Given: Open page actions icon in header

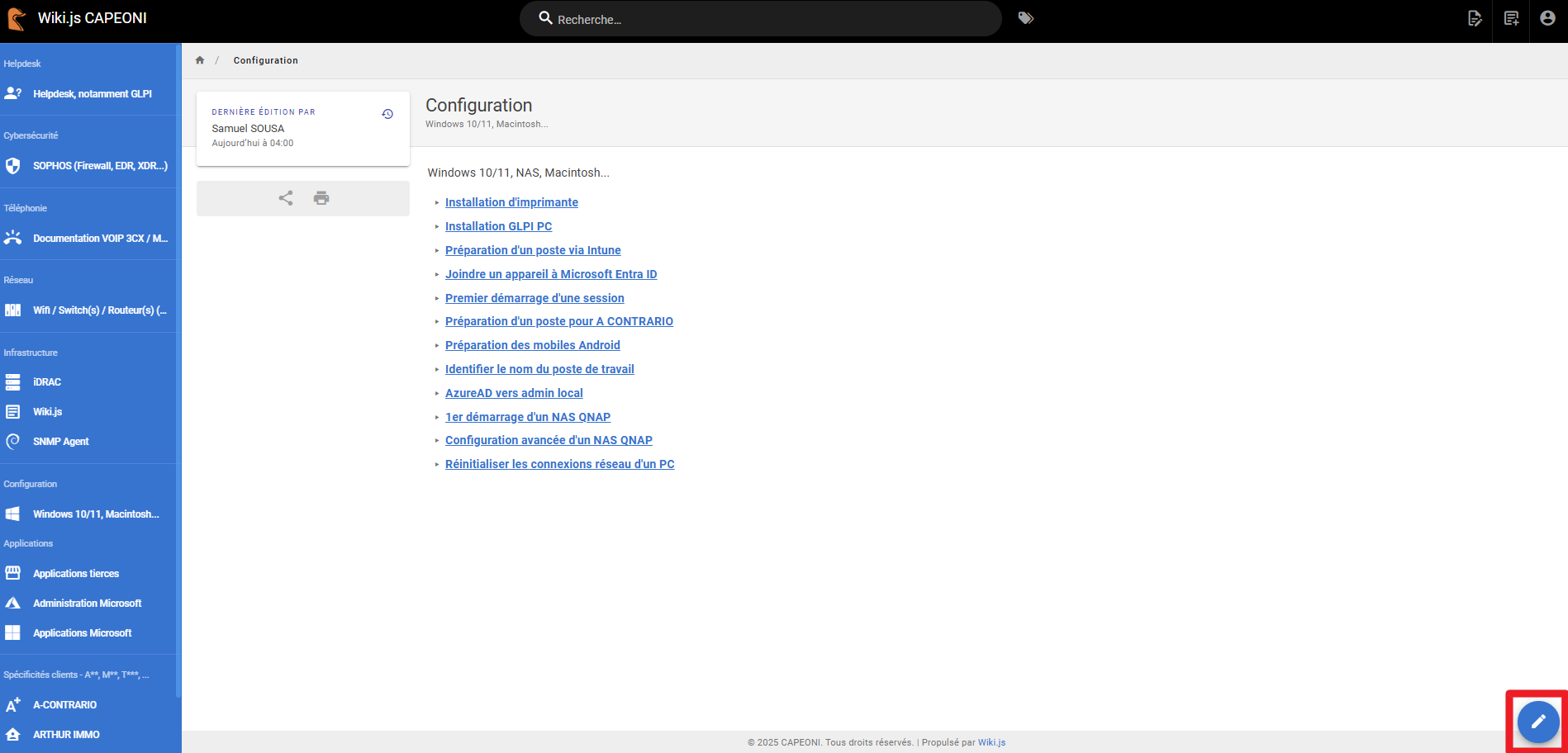Looking at the screenshot, I should pos(1475,18).
